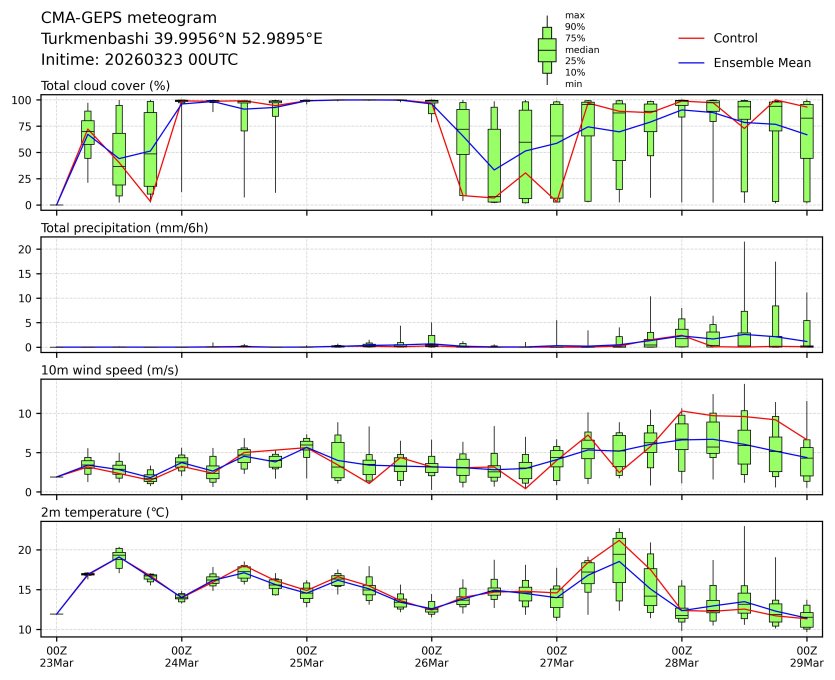Image resolution: width=835 pixels, height=680 pixels.
Task: Click the median label in the legend
Action: click(582, 49)
